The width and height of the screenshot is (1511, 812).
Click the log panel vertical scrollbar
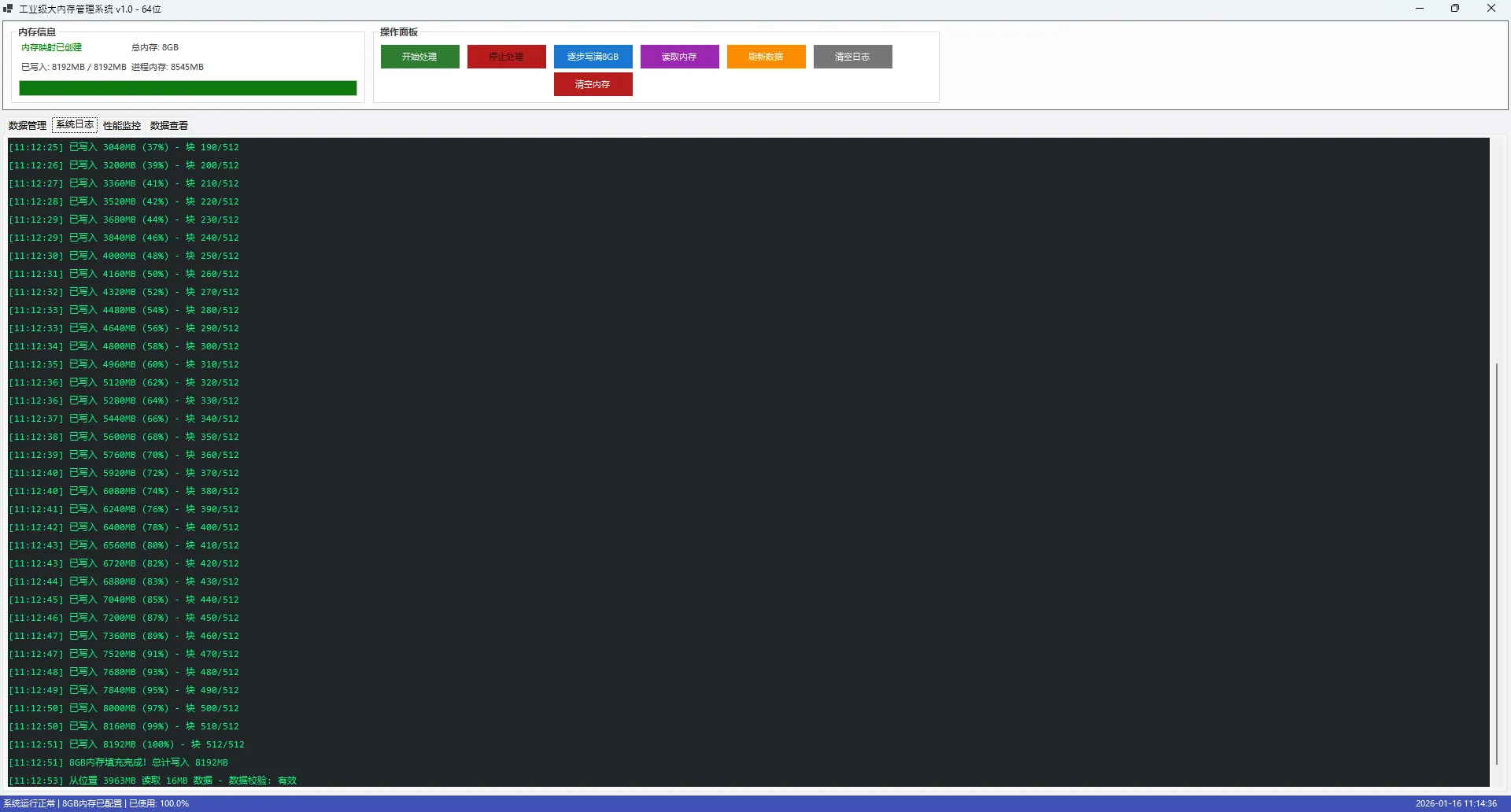pyautogui.click(x=1496, y=563)
